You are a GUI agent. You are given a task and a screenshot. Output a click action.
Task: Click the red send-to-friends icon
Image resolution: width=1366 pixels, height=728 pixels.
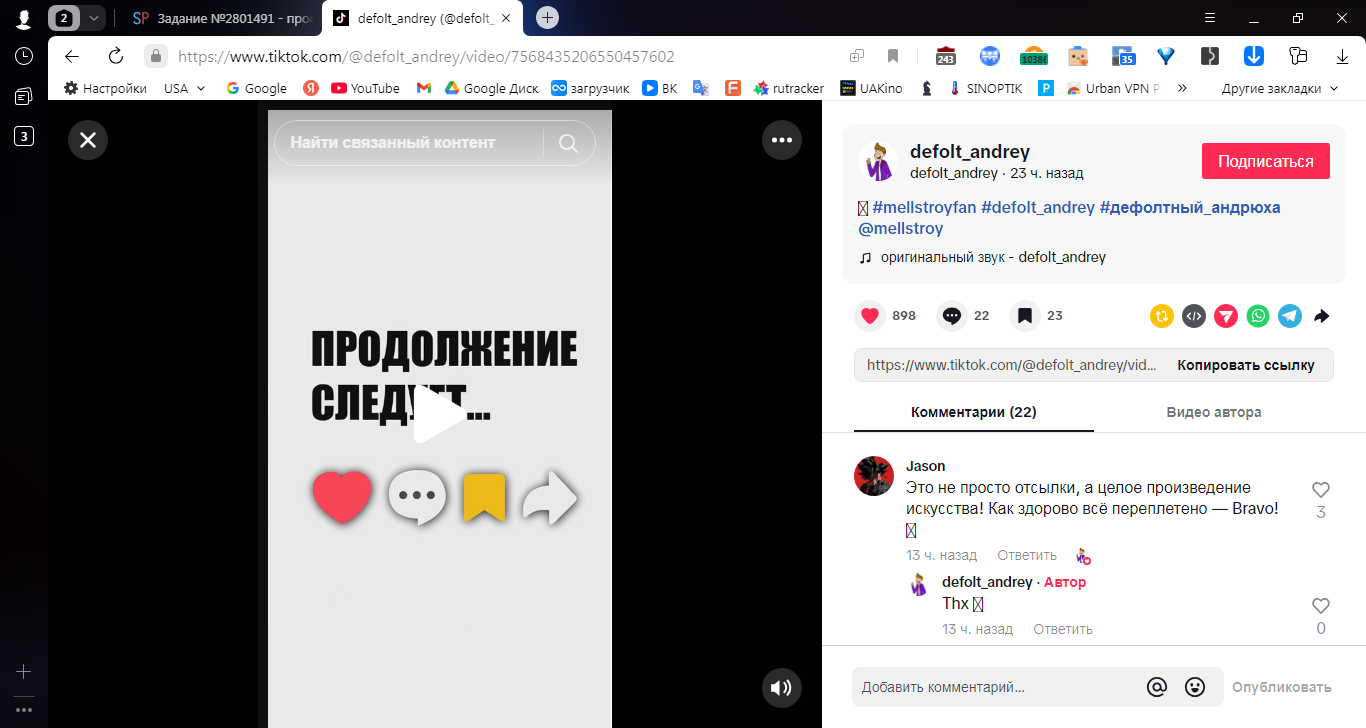[1226, 316]
